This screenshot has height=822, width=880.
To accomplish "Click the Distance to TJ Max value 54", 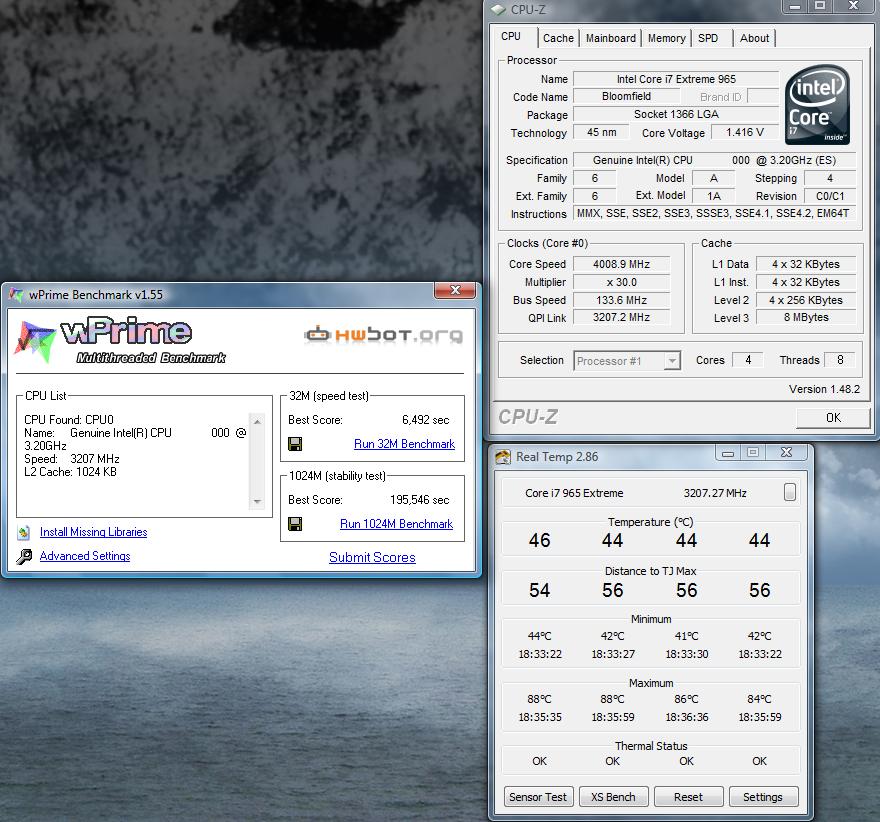I will coord(539,590).
